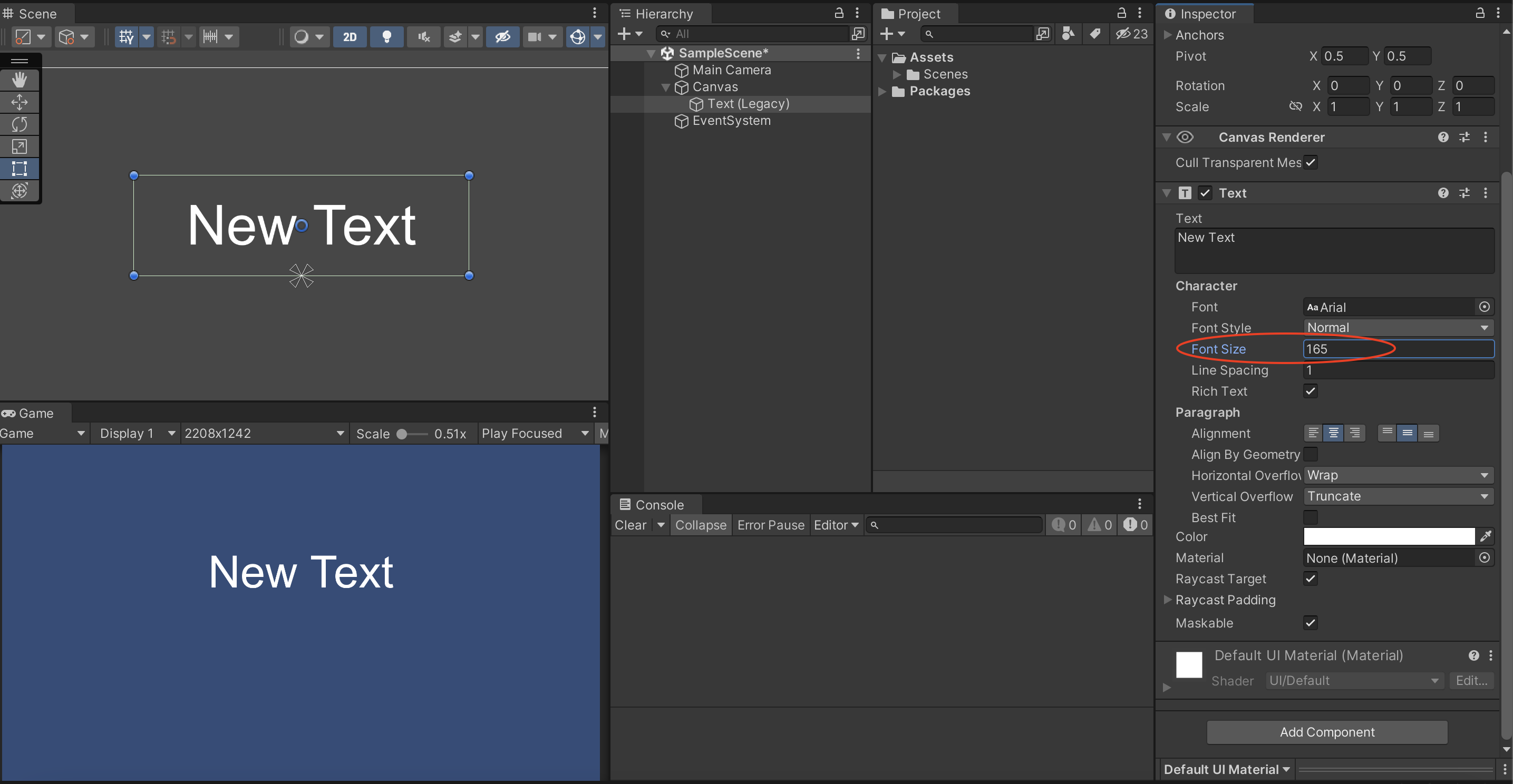Click the Clear console button
1513x784 pixels.
[630, 525]
